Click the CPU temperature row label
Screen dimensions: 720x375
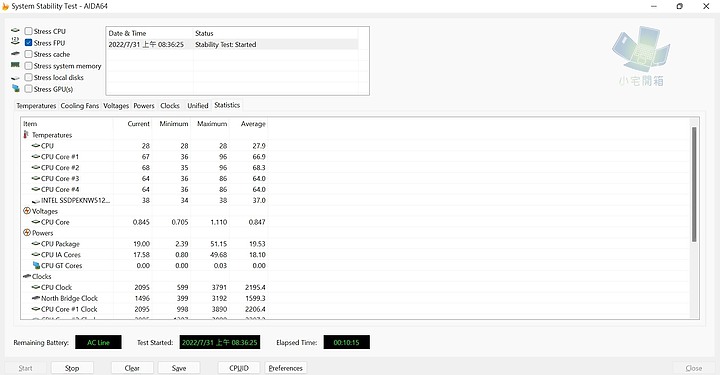(47, 146)
